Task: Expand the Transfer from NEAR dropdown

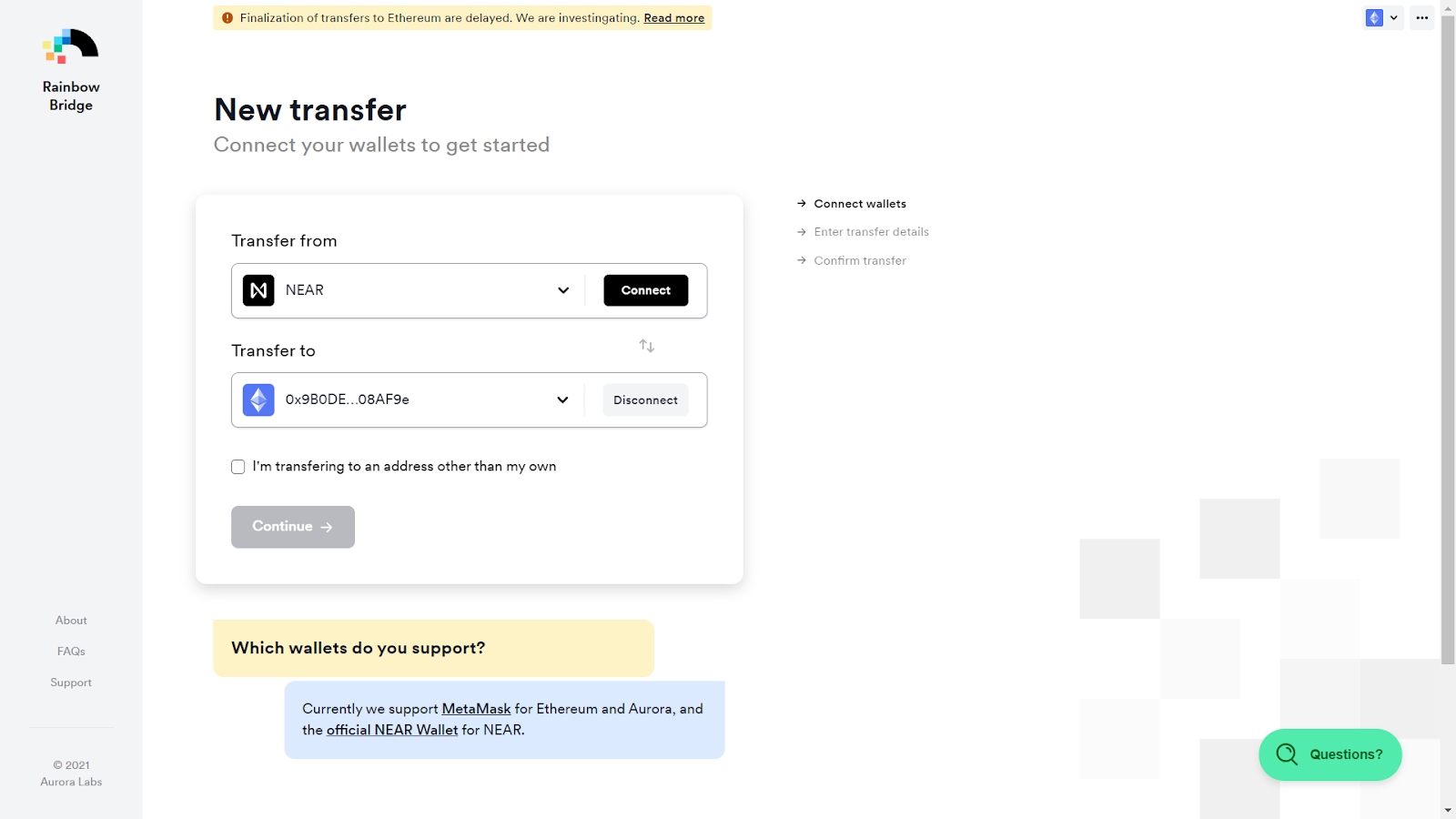Action: (x=563, y=290)
